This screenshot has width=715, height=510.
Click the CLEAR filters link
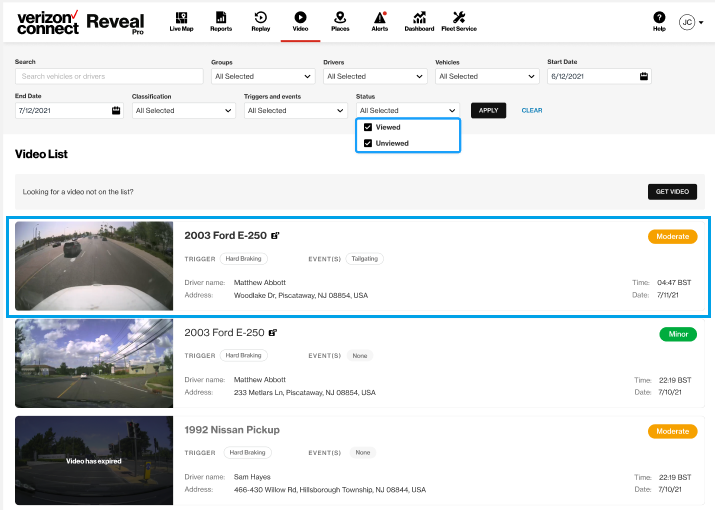[x=532, y=111]
